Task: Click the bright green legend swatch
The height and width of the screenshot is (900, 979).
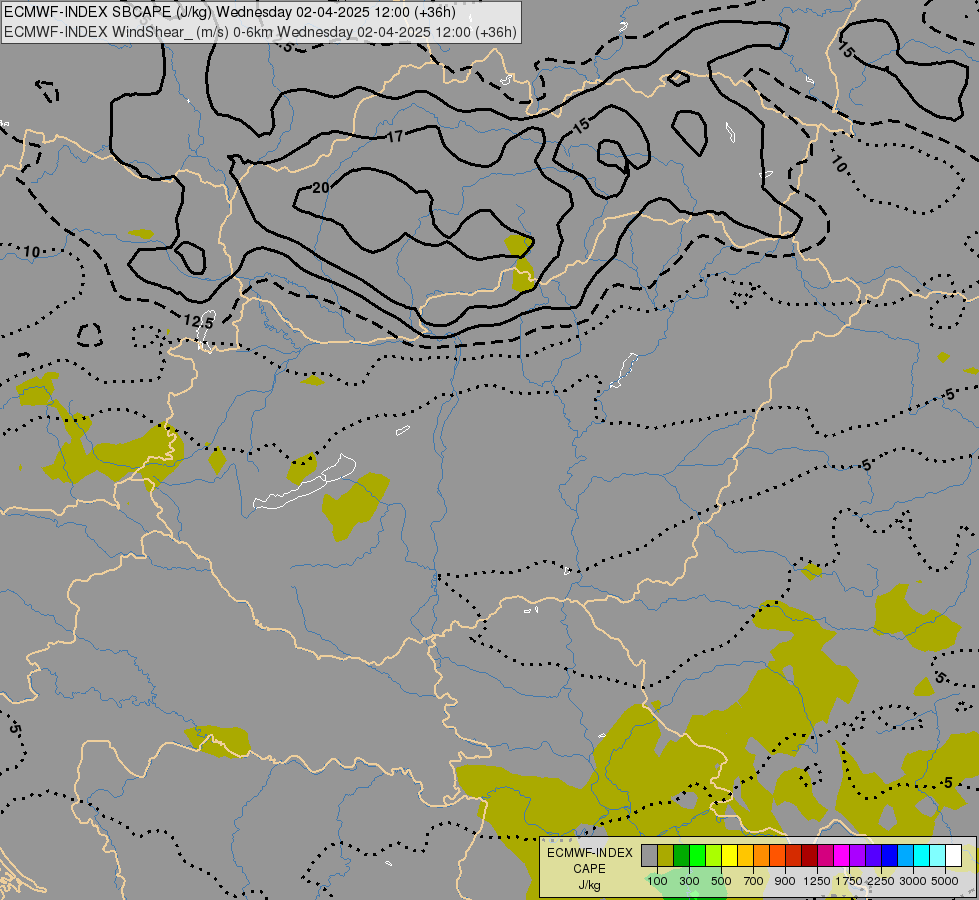Action: tap(698, 855)
